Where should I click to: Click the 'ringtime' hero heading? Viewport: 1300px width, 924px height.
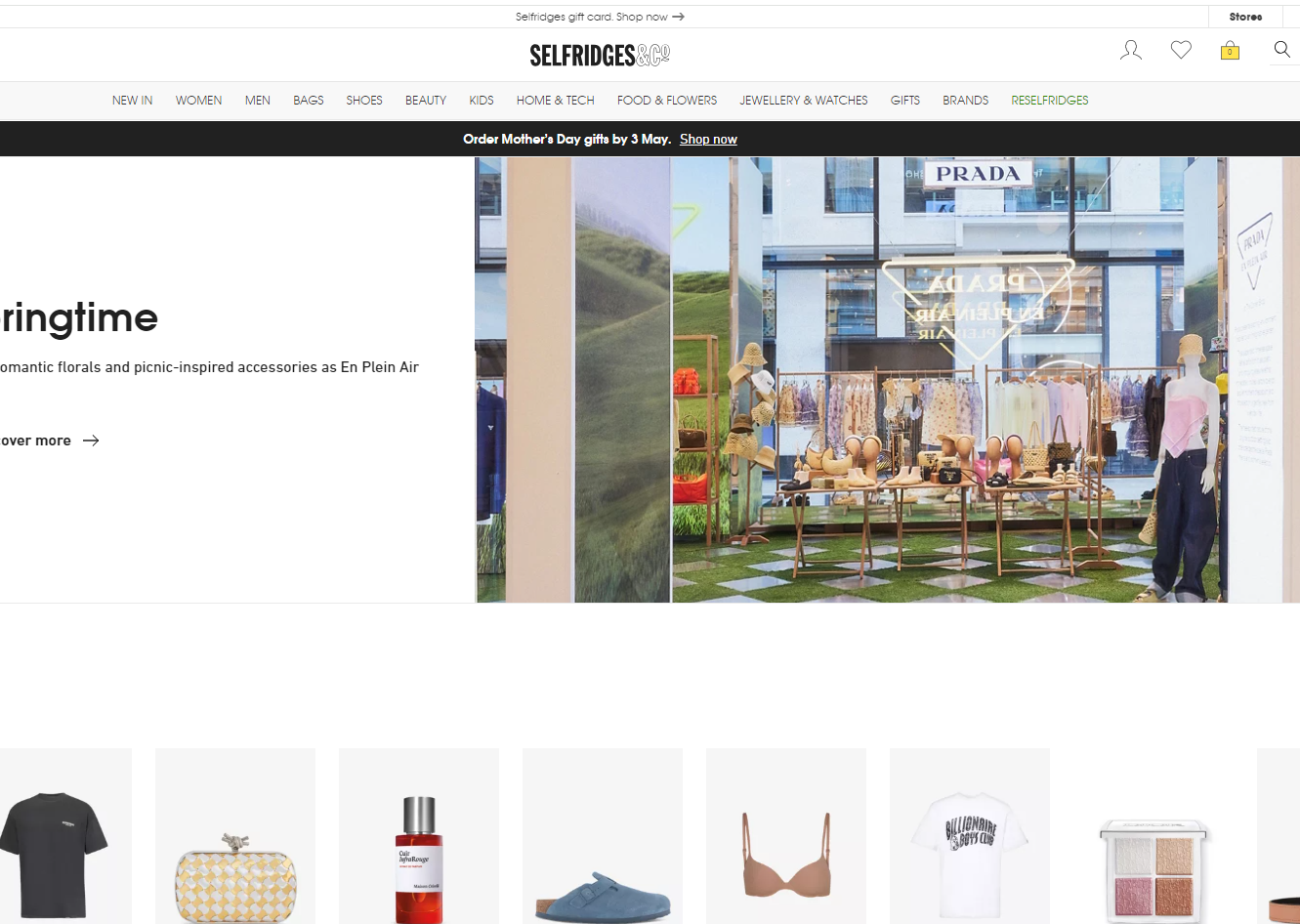(79, 317)
